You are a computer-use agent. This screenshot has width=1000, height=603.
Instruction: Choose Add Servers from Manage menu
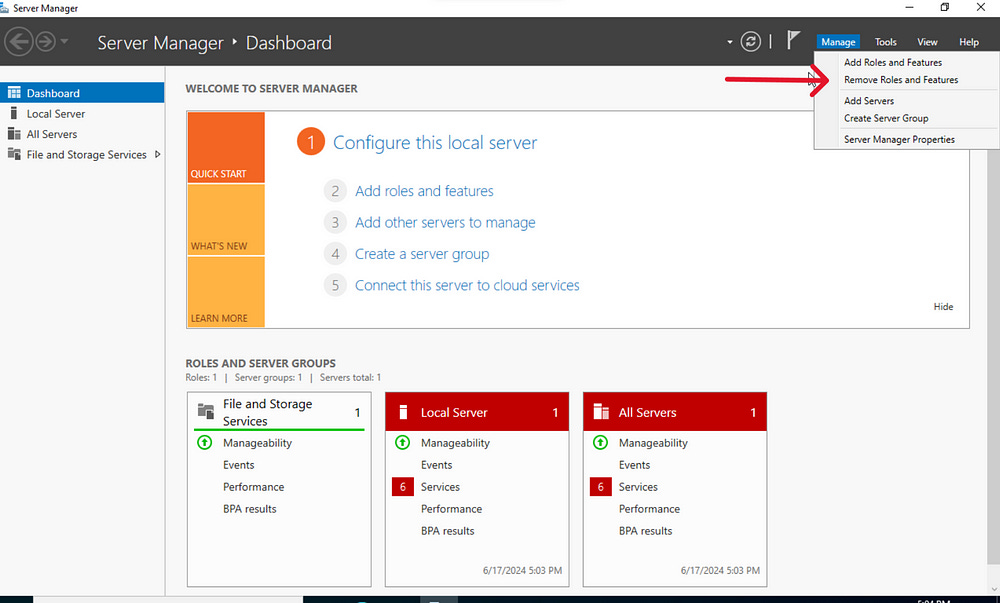click(869, 101)
